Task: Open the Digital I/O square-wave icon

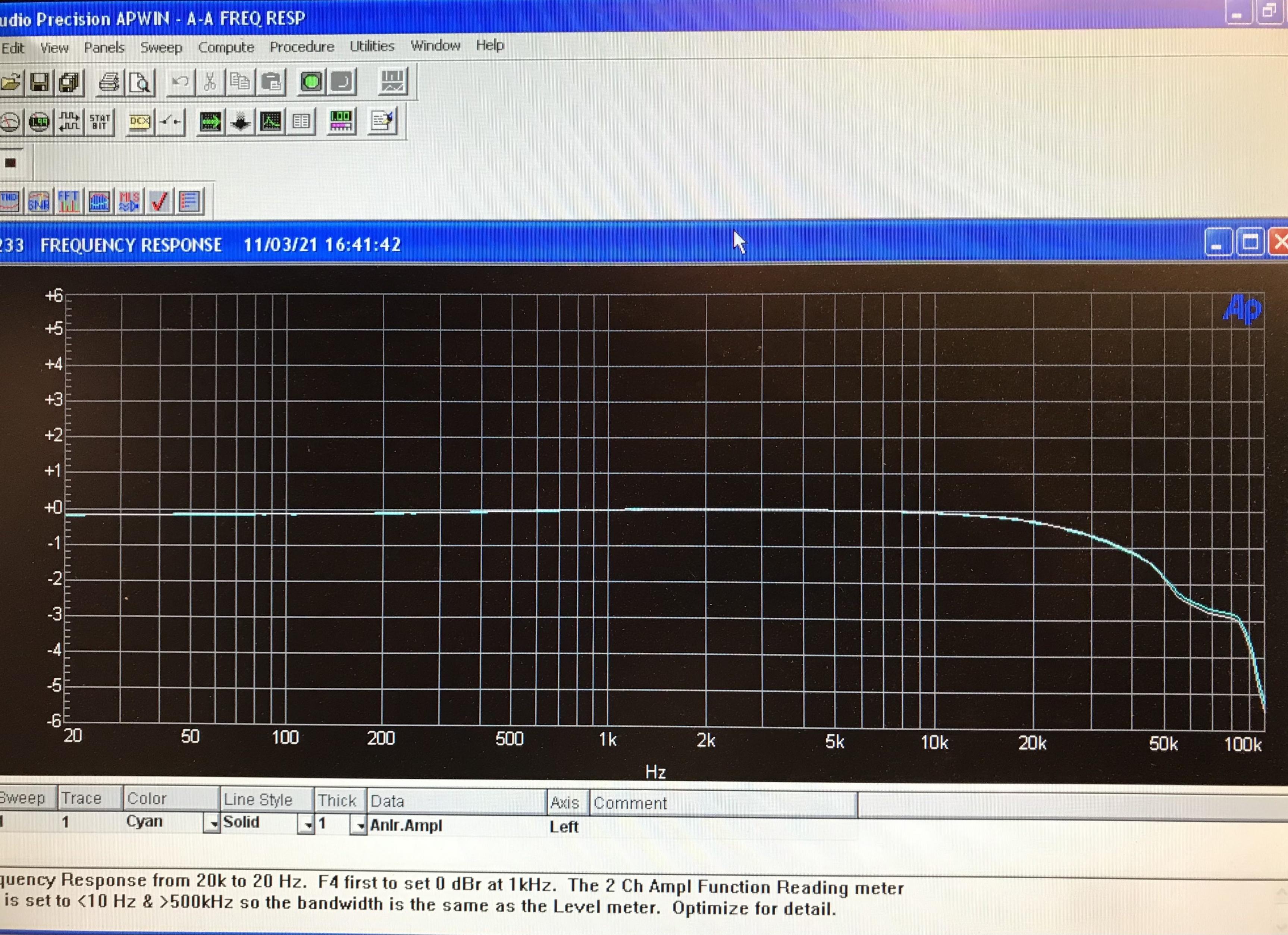Action: click(69, 122)
